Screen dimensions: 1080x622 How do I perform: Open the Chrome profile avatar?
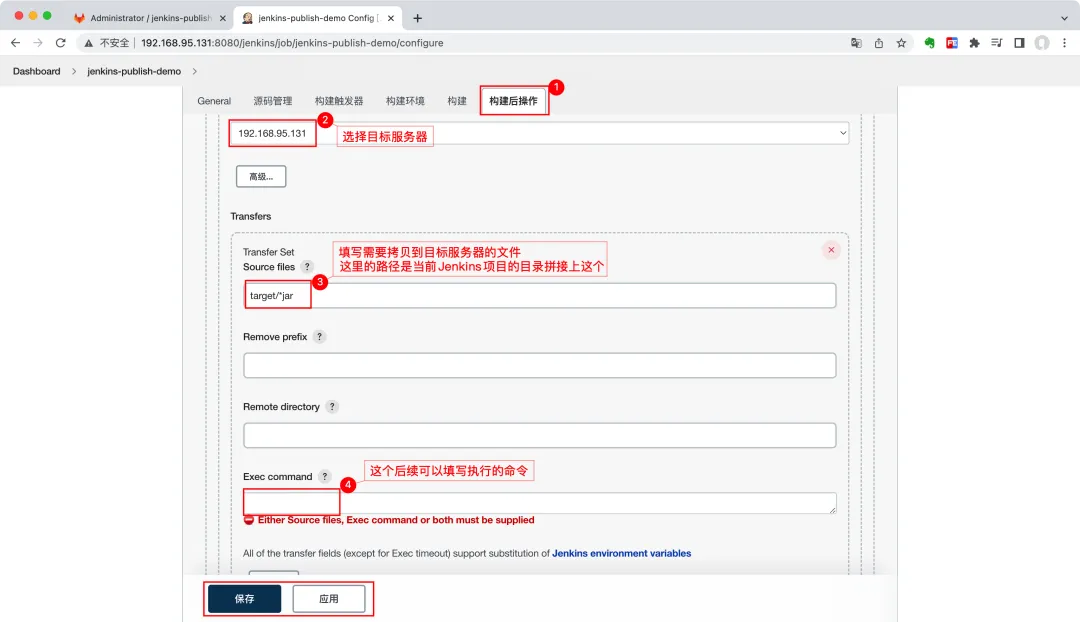click(1042, 43)
